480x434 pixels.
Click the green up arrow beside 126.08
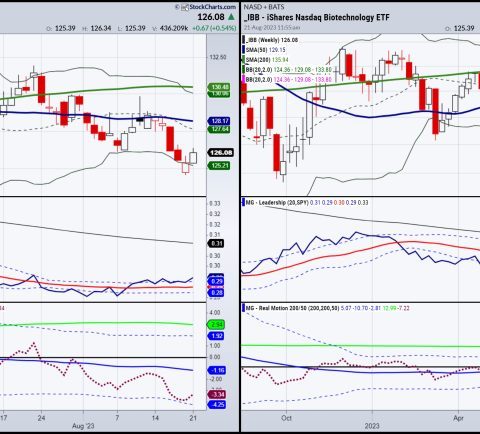click(231, 17)
